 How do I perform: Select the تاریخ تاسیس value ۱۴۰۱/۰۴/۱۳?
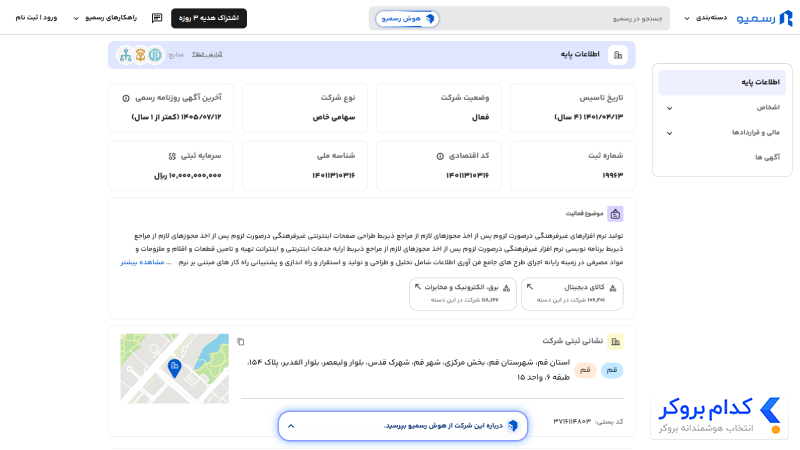(x=589, y=117)
